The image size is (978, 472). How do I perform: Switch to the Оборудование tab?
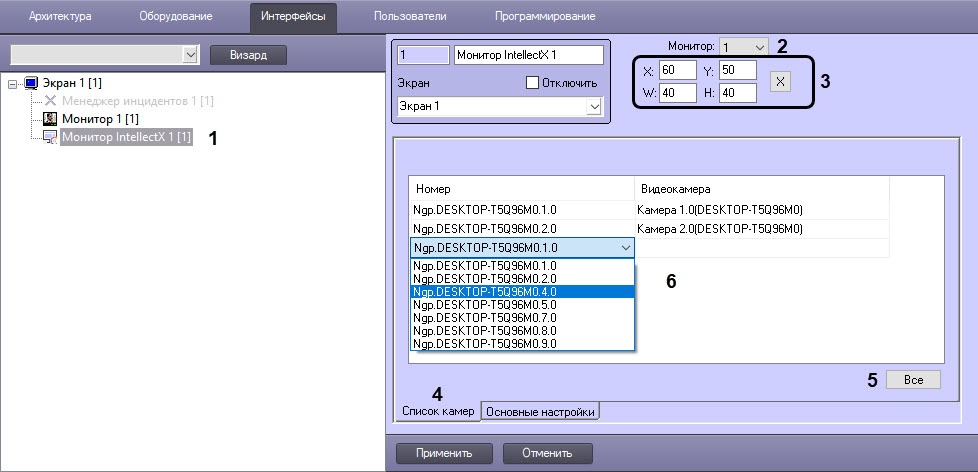(x=175, y=17)
